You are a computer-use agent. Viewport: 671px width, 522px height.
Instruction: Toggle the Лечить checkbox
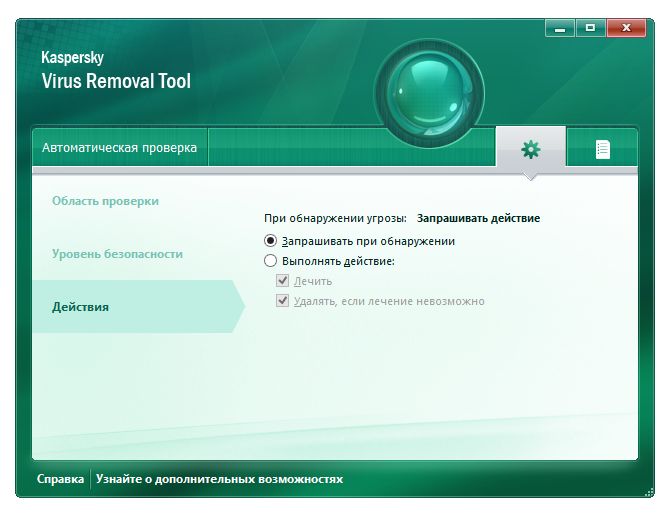point(282,281)
